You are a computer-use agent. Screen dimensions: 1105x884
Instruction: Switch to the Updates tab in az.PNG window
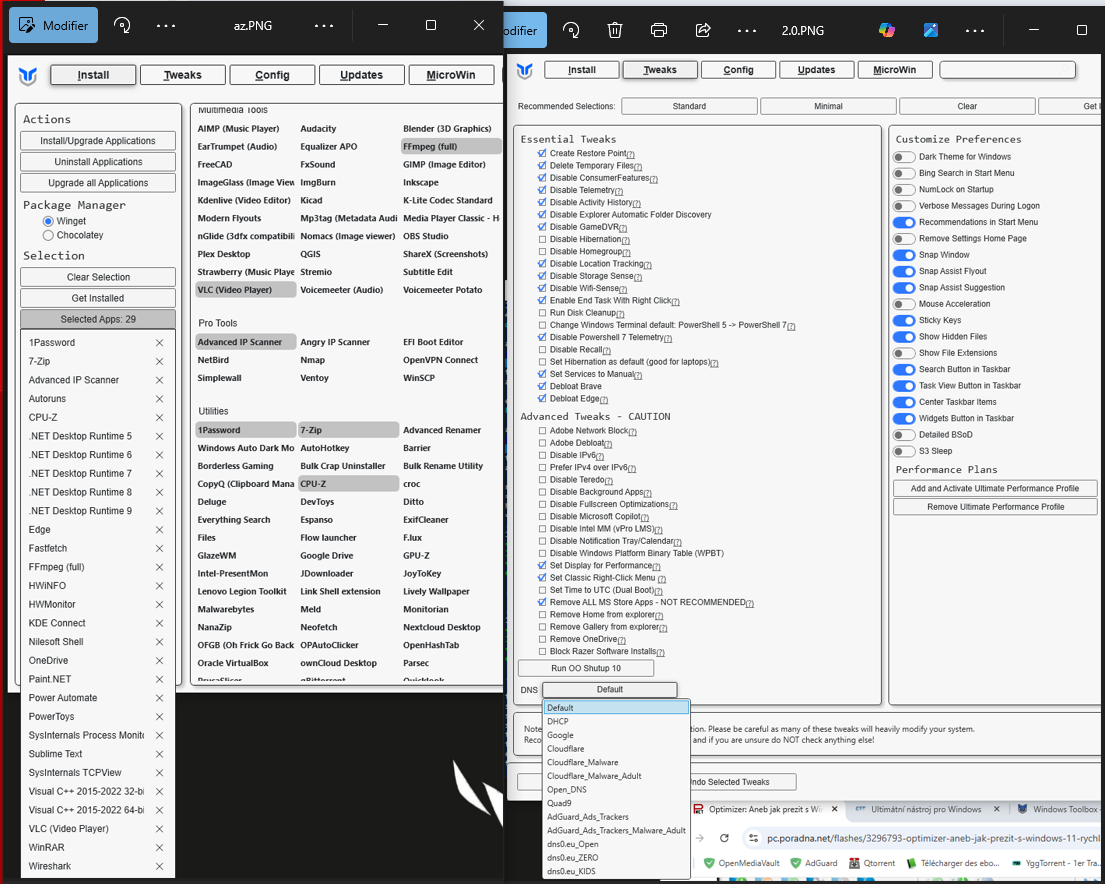pyautogui.click(x=361, y=75)
